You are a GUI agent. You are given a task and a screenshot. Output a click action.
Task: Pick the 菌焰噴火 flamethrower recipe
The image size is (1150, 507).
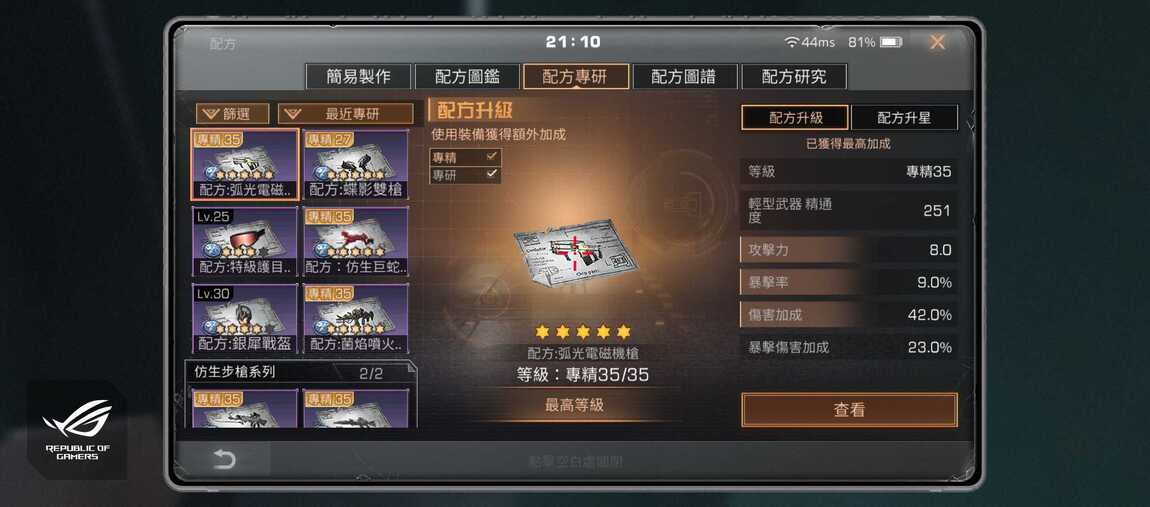(355, 319)
